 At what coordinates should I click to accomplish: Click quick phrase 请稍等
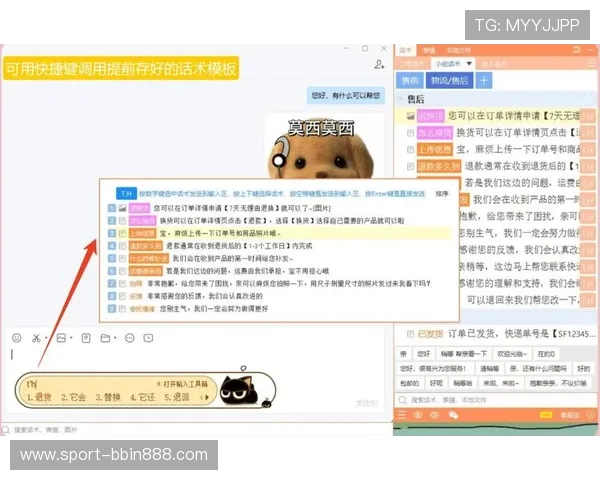[489, 369]
